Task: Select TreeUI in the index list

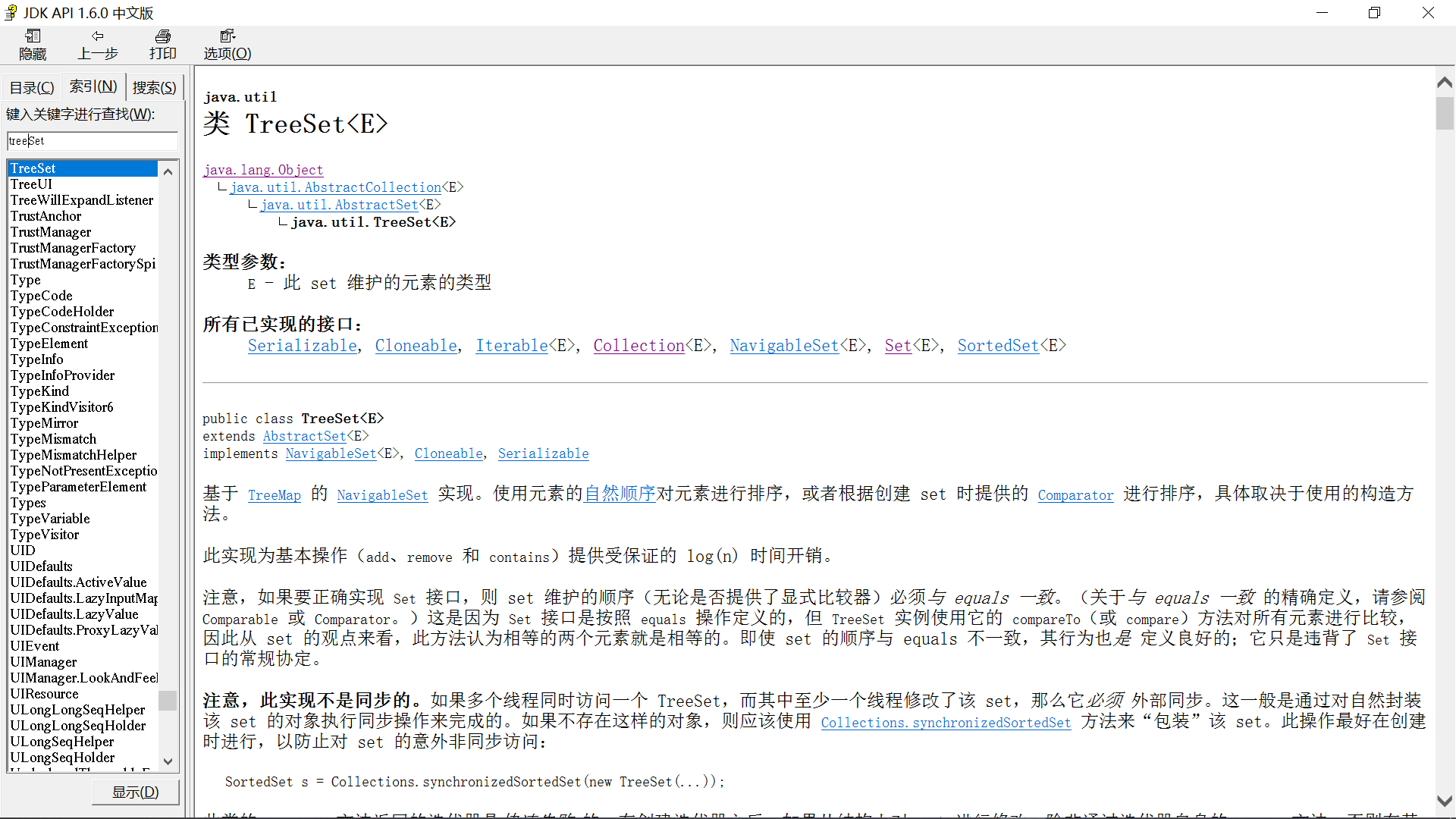Action: (32, 184)
